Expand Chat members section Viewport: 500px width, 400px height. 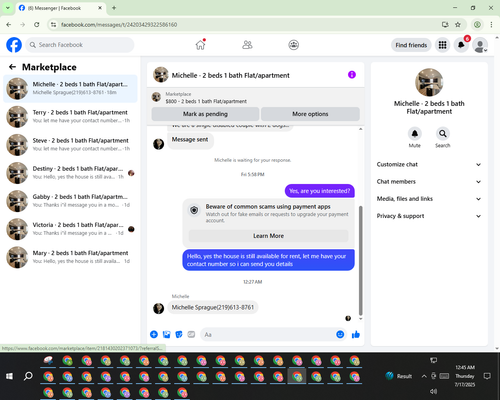(429, 182)
